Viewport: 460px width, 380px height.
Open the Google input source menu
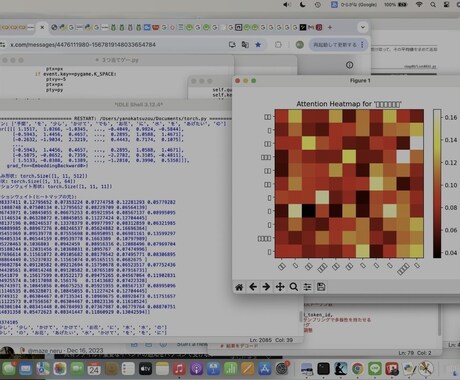[353, 5]
